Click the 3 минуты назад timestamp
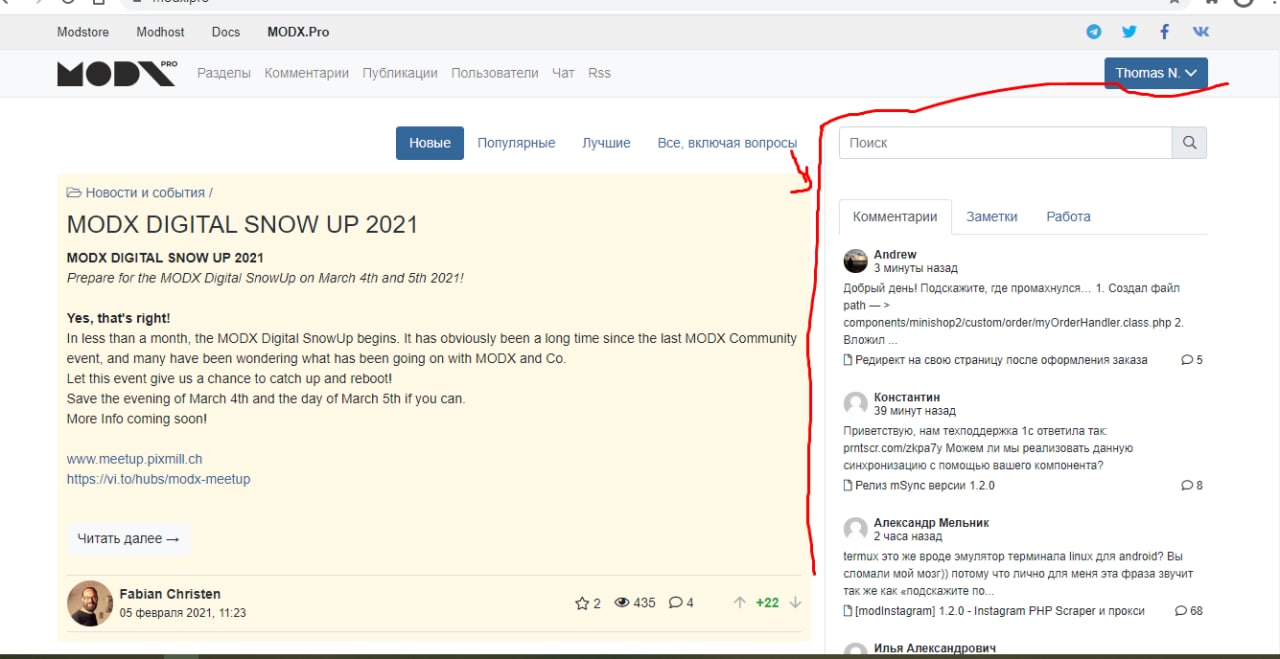 915,269
